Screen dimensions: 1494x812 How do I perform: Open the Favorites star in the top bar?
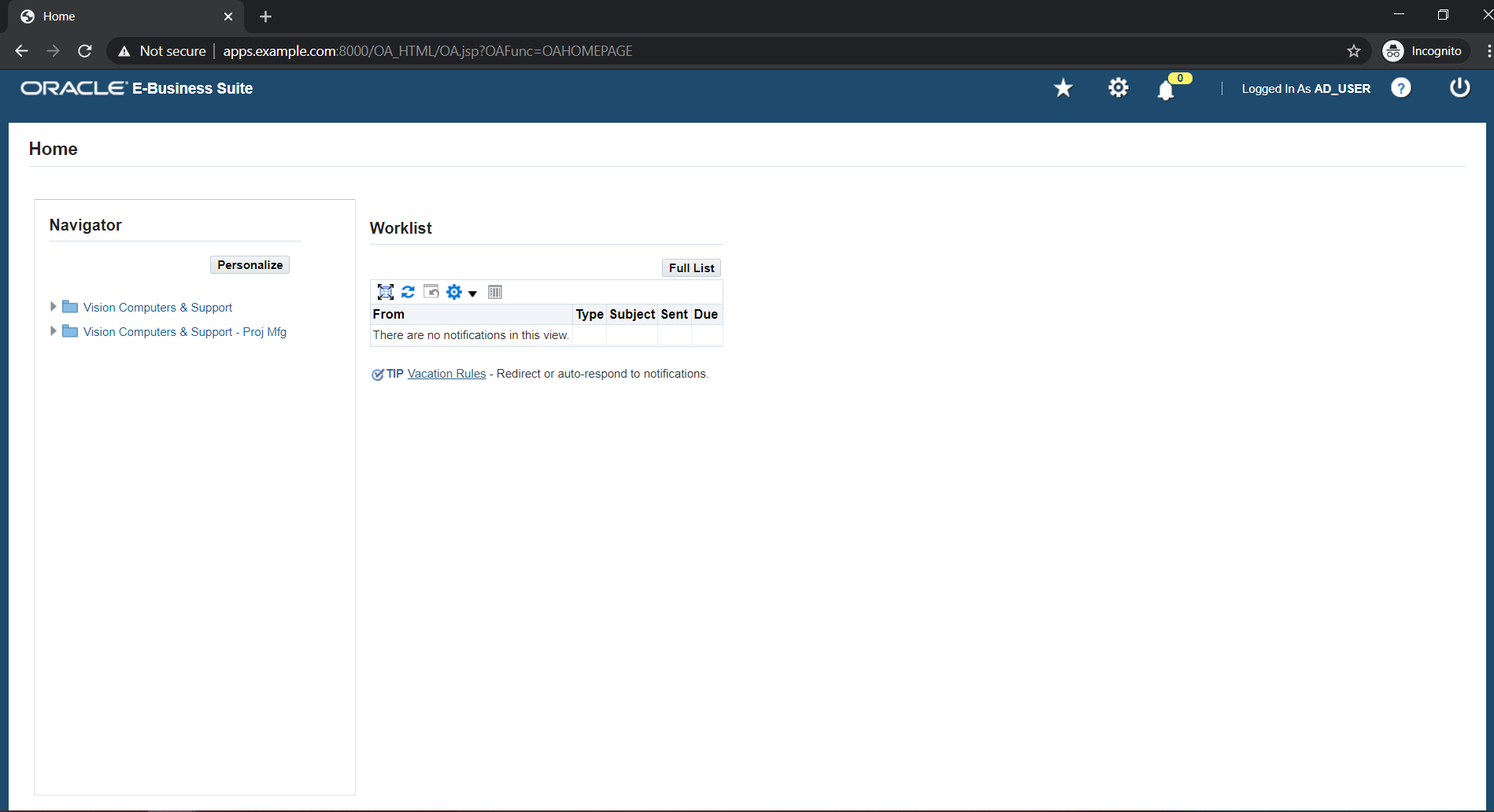(x=1063, y=88)
